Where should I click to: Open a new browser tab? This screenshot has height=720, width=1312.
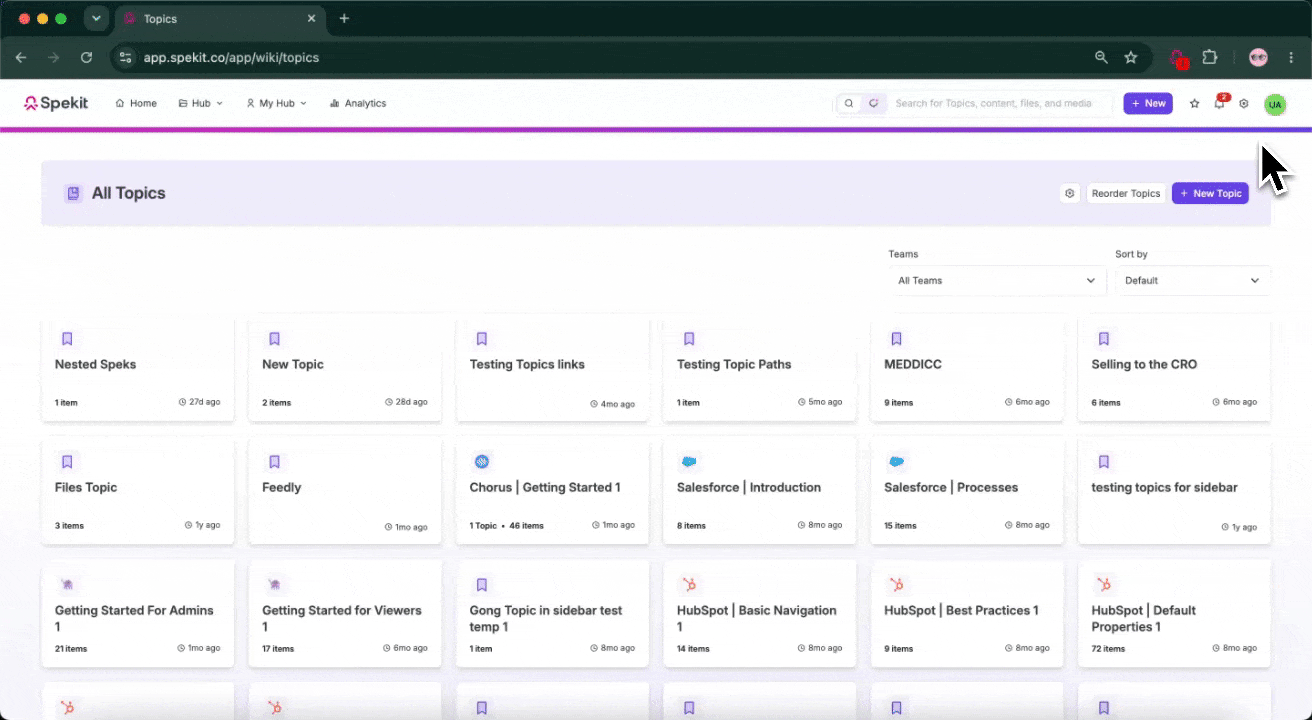pyautogui.click(x=344, y=18)
